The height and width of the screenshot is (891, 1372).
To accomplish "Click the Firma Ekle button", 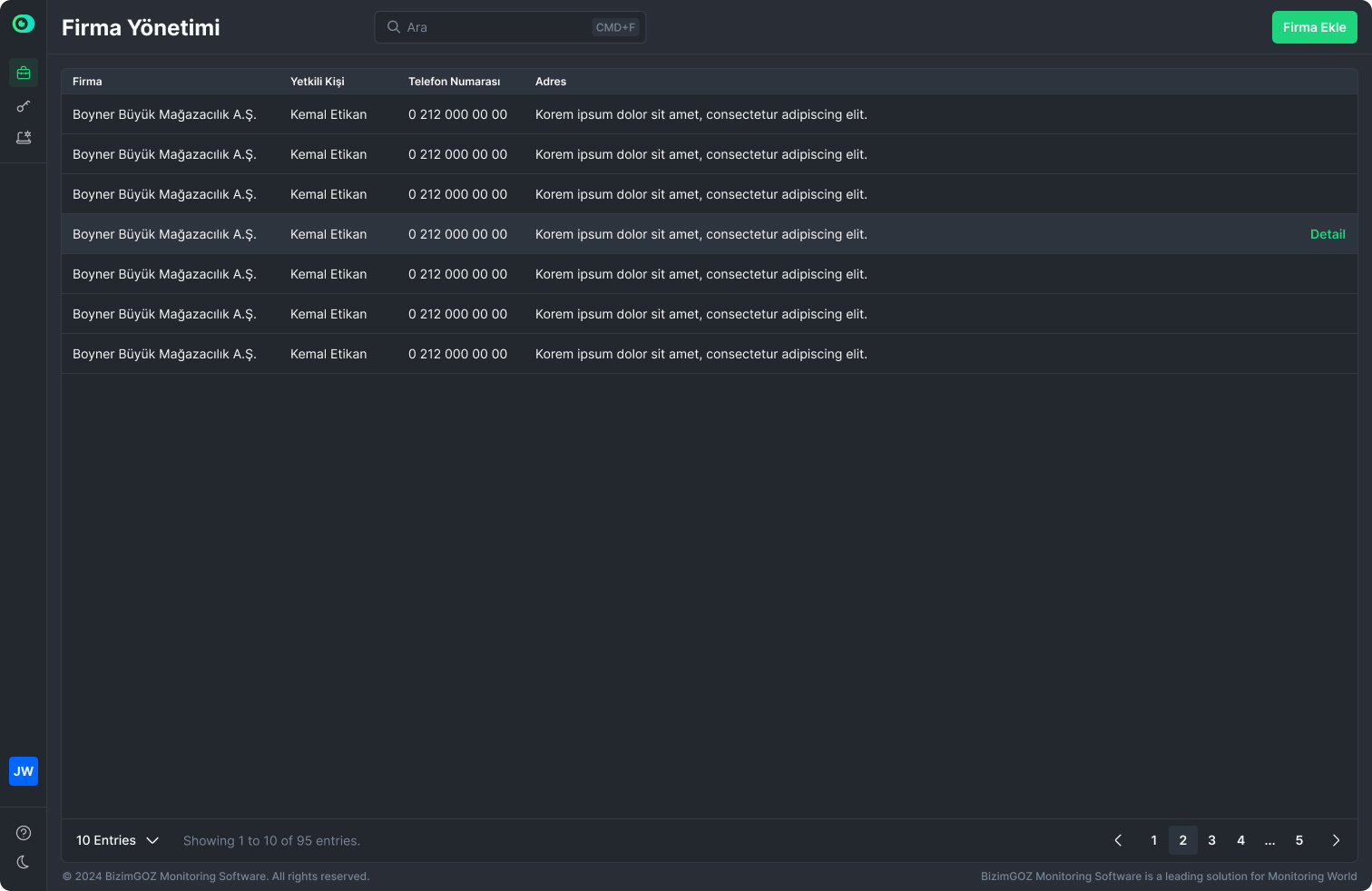I will 1315,27.
